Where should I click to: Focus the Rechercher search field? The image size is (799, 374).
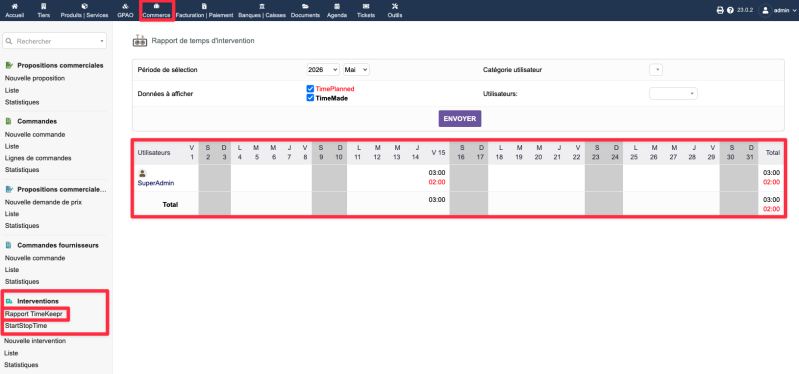[55, 41]
